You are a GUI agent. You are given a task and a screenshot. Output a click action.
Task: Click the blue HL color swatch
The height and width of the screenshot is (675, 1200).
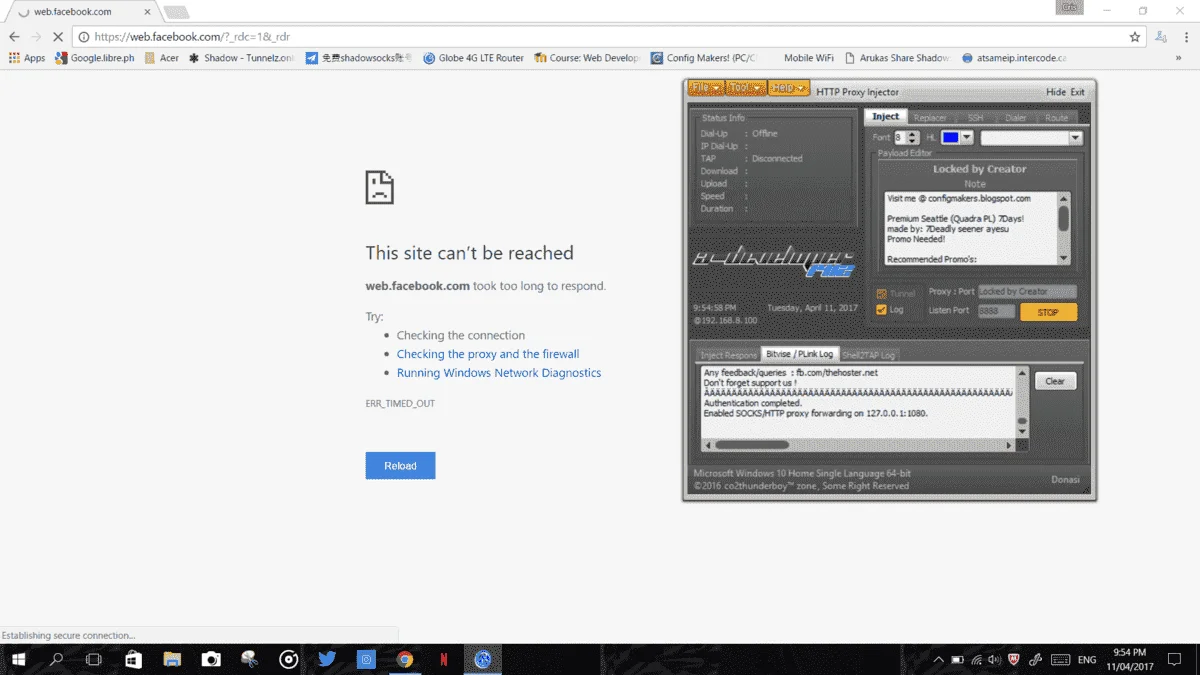[x=950, y=137]
